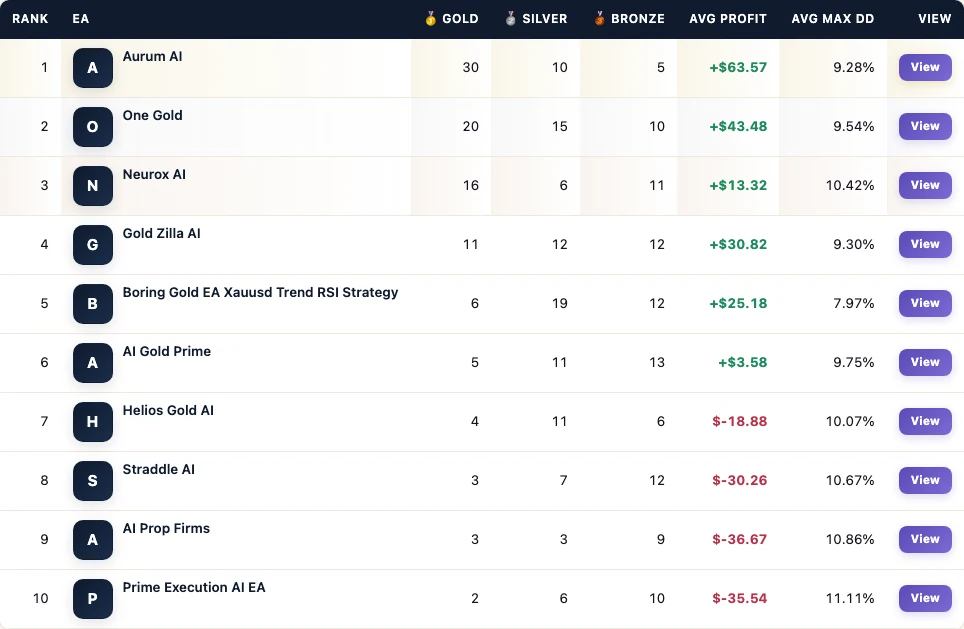Screen dimensions: 964x629
Task: Click the RANK column header
Action: (x=30, y=19)
